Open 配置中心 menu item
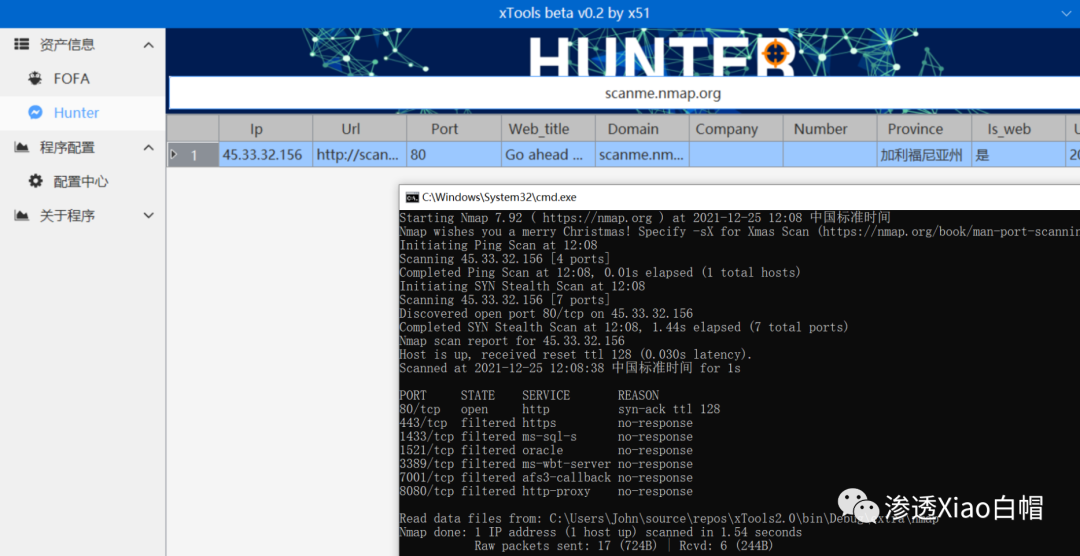 coord(83,181)
